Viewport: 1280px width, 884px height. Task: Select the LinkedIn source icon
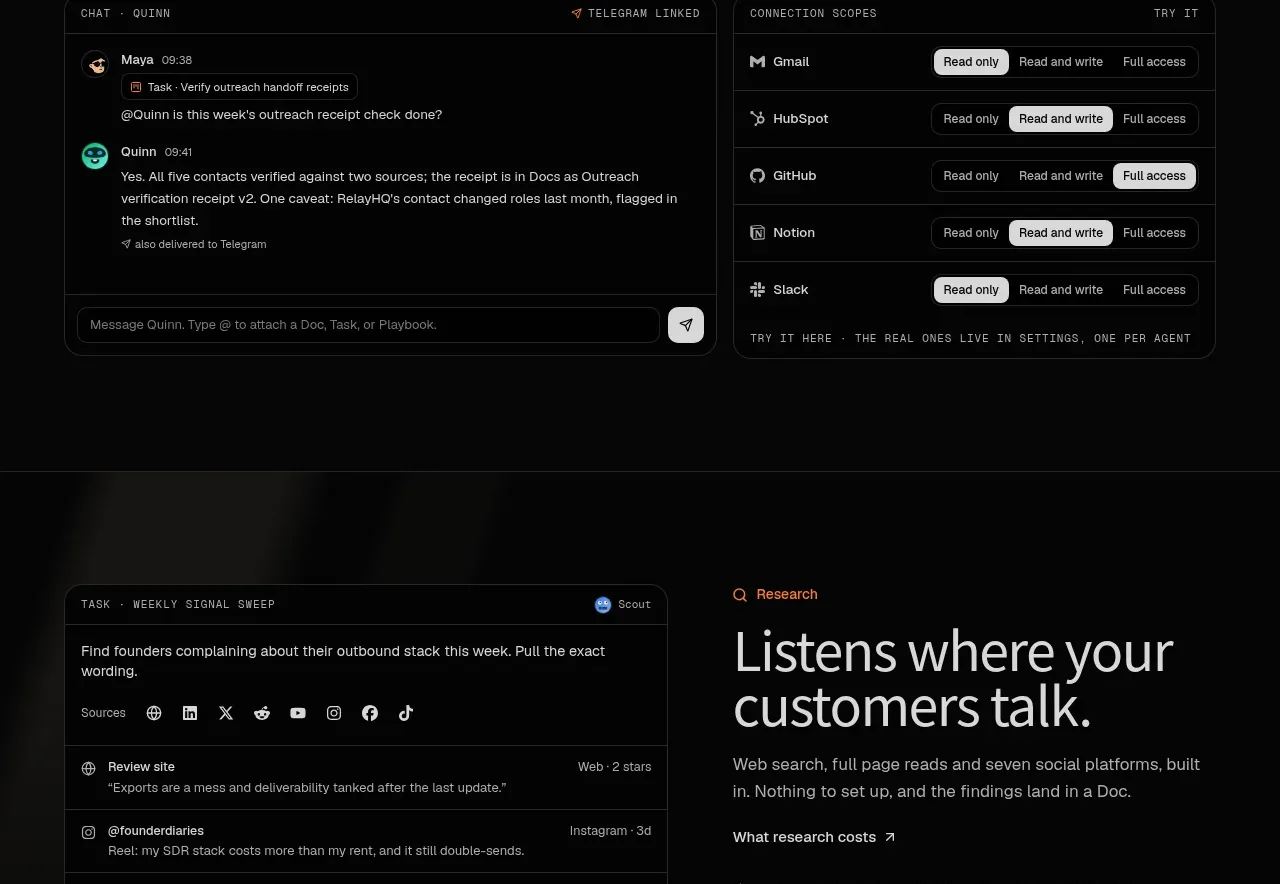coord(190,713)
